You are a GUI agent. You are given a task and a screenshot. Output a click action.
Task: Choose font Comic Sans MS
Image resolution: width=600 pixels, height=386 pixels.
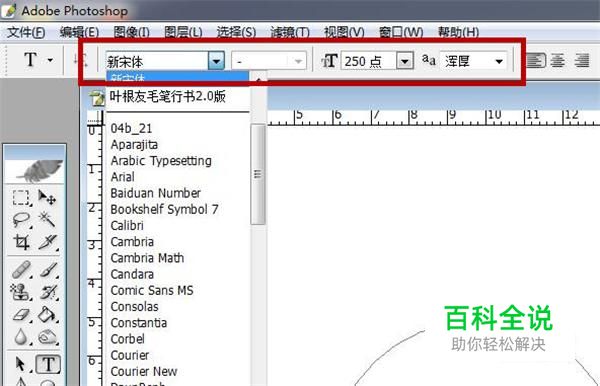click(152, 290)
